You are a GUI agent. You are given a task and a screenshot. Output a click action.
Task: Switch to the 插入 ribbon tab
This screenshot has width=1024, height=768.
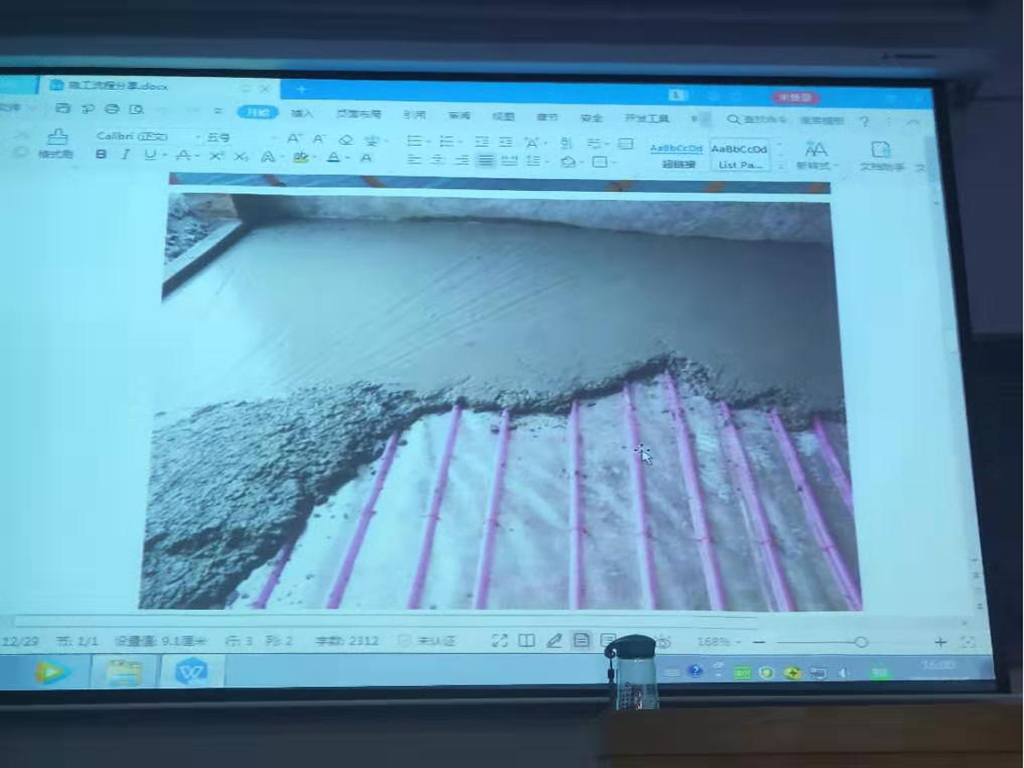coord(302,114)
